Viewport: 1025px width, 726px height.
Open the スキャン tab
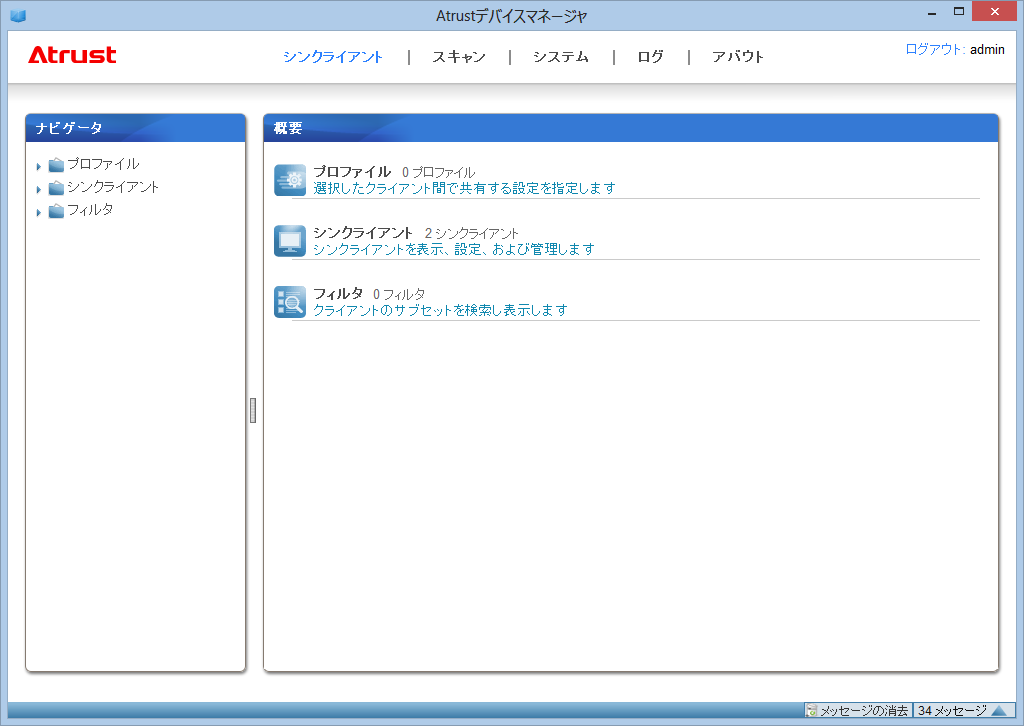(459, 57)
